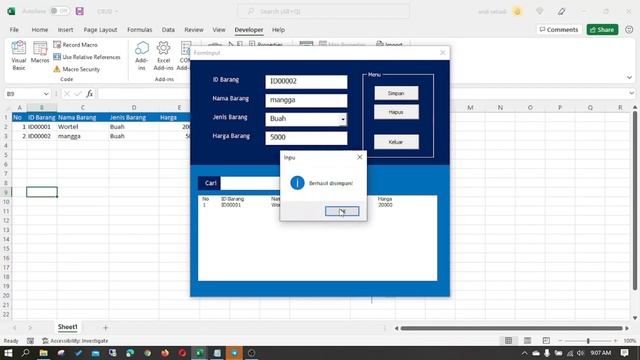Image resolution: width=640 pixels, height=360 pixels.
Task: Open the Status bar macro record icon
Action: [30, 341]
